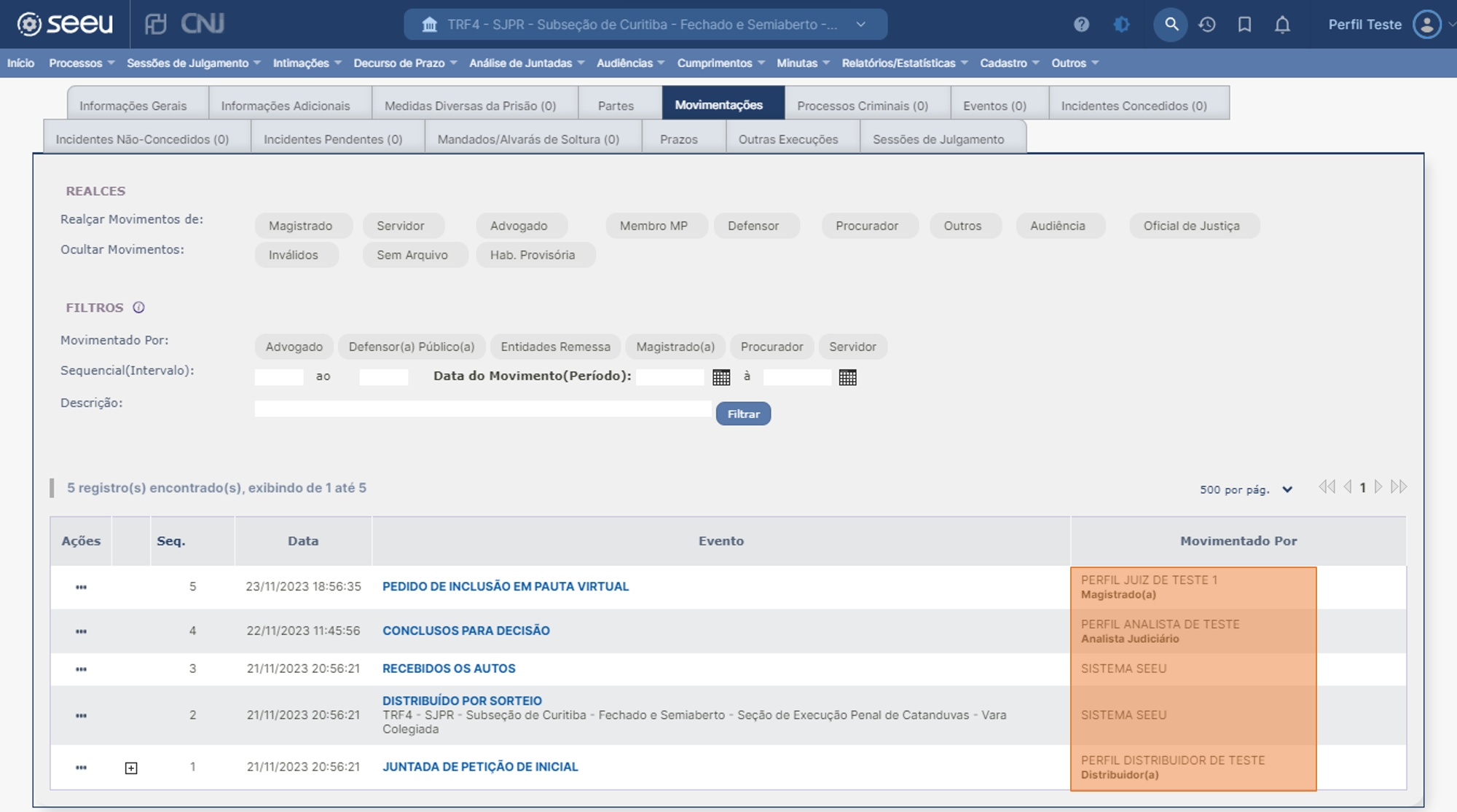Open the help question mark icon
This screenshot has width=1457, height=812.
(1081, 25)
